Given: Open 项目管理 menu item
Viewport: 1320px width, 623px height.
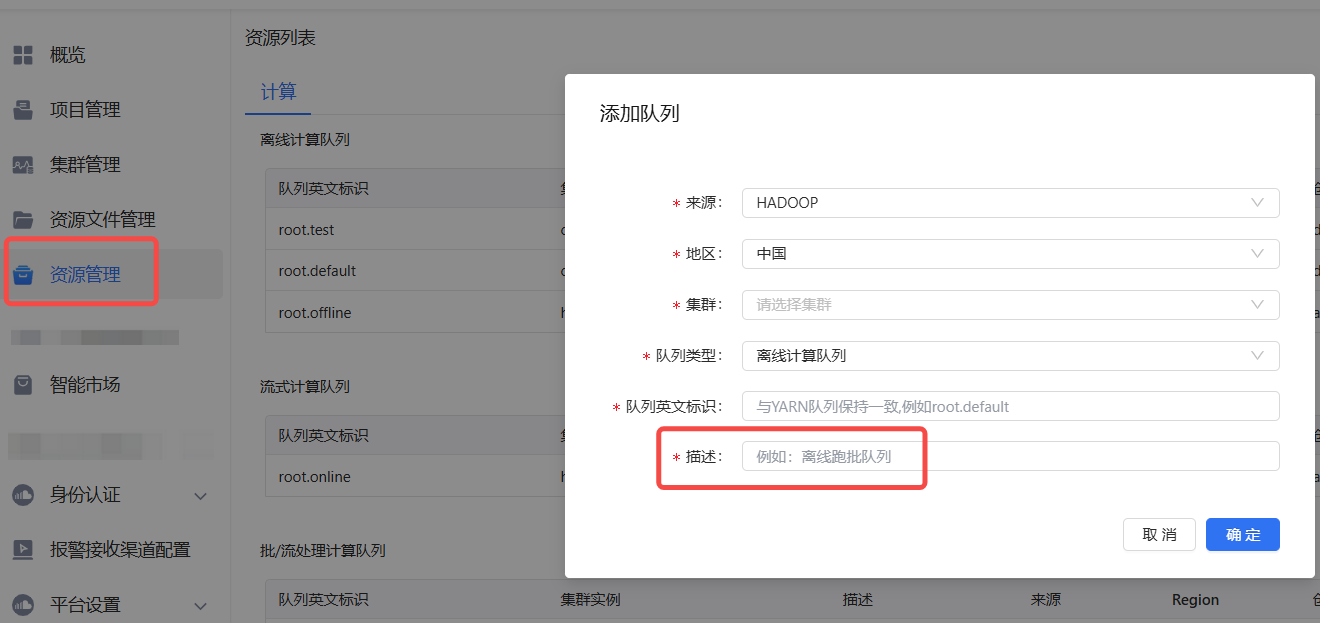Looking at the screenshot, I should tap(85, 110).
